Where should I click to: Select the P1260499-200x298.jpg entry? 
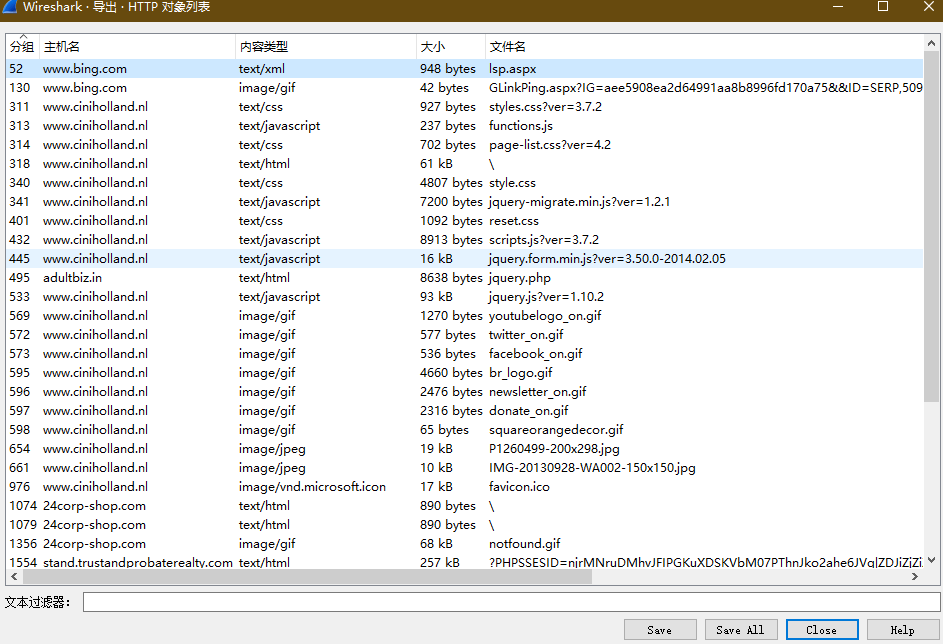tap(465, 449)
